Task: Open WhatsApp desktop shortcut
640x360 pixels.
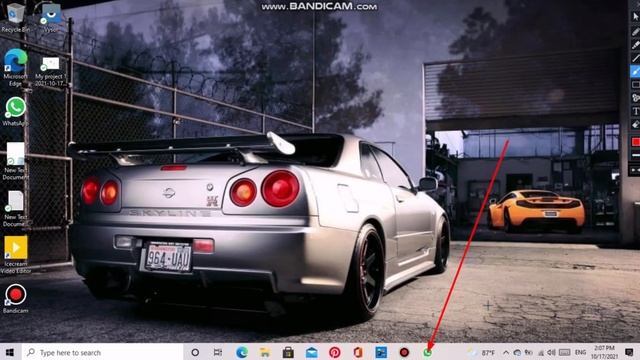Action: (16, 111)
